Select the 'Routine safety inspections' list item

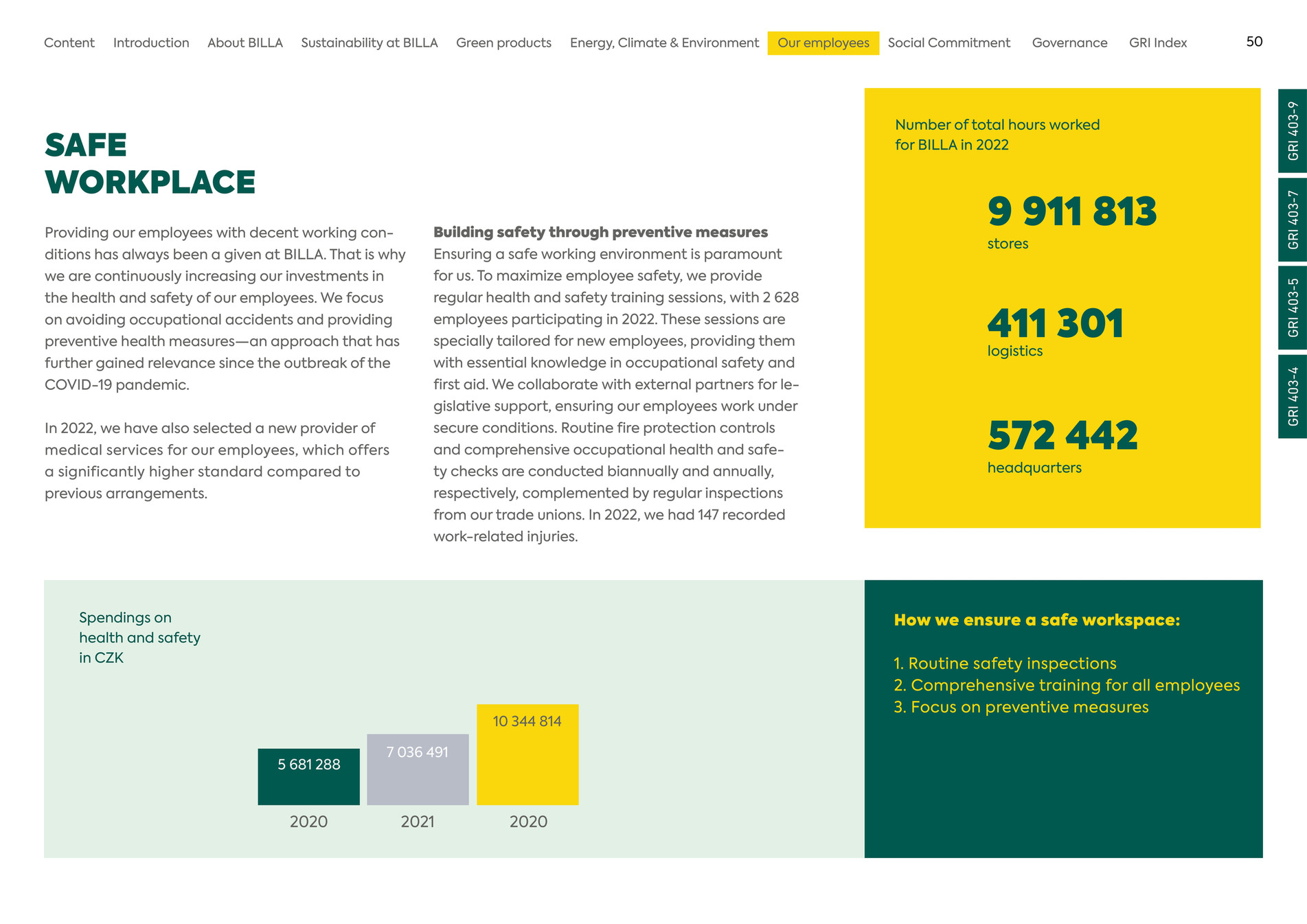tap(1005, 664)
